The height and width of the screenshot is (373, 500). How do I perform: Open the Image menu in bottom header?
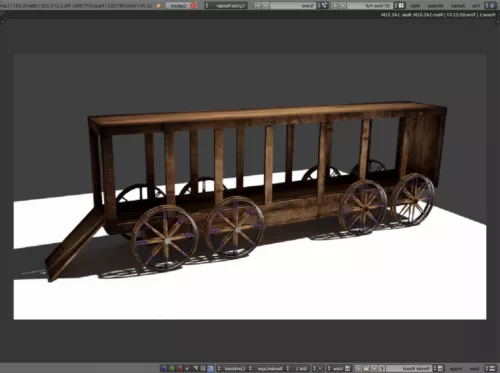pos(456,369)
